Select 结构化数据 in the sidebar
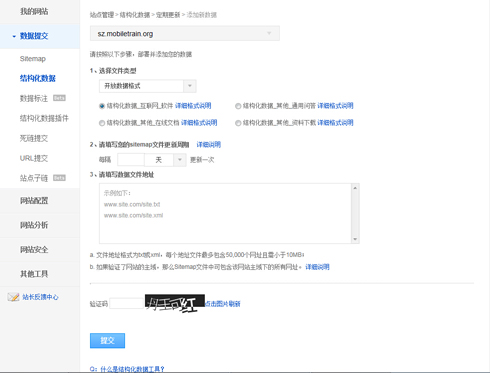This screenshot has width=490, height=373. (38, 78)
